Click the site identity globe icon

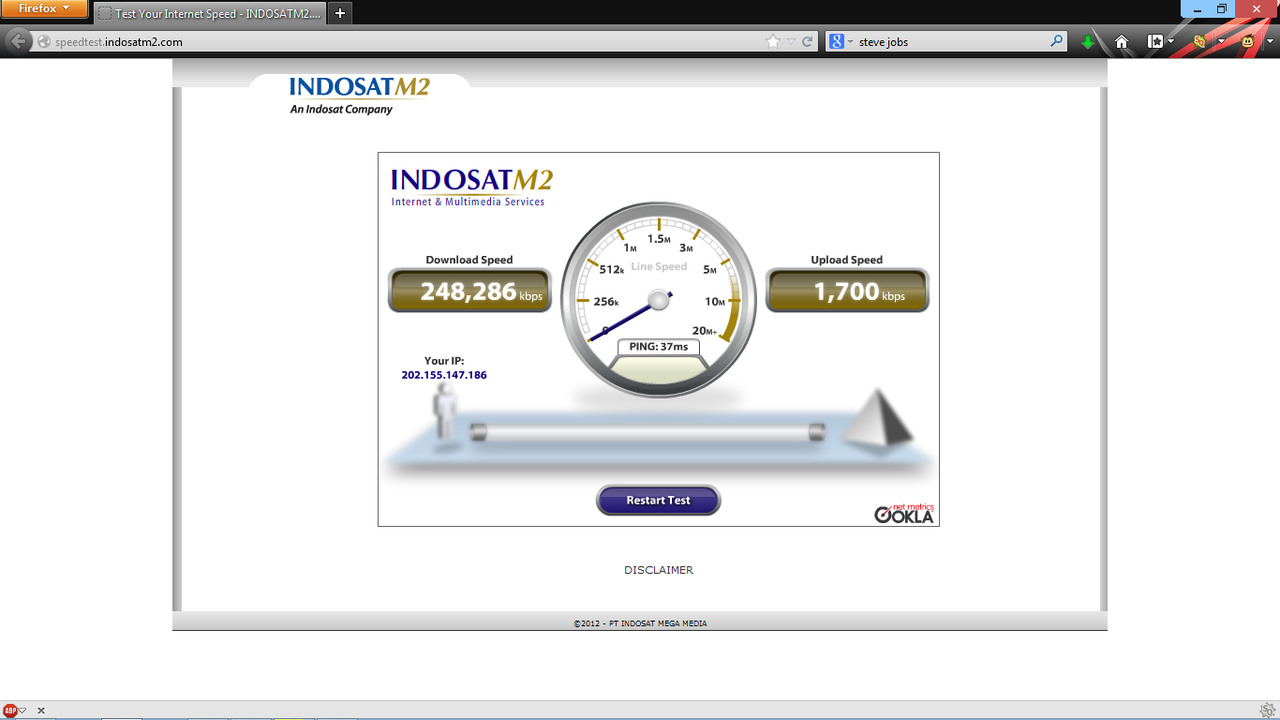[x=43, y=42]
